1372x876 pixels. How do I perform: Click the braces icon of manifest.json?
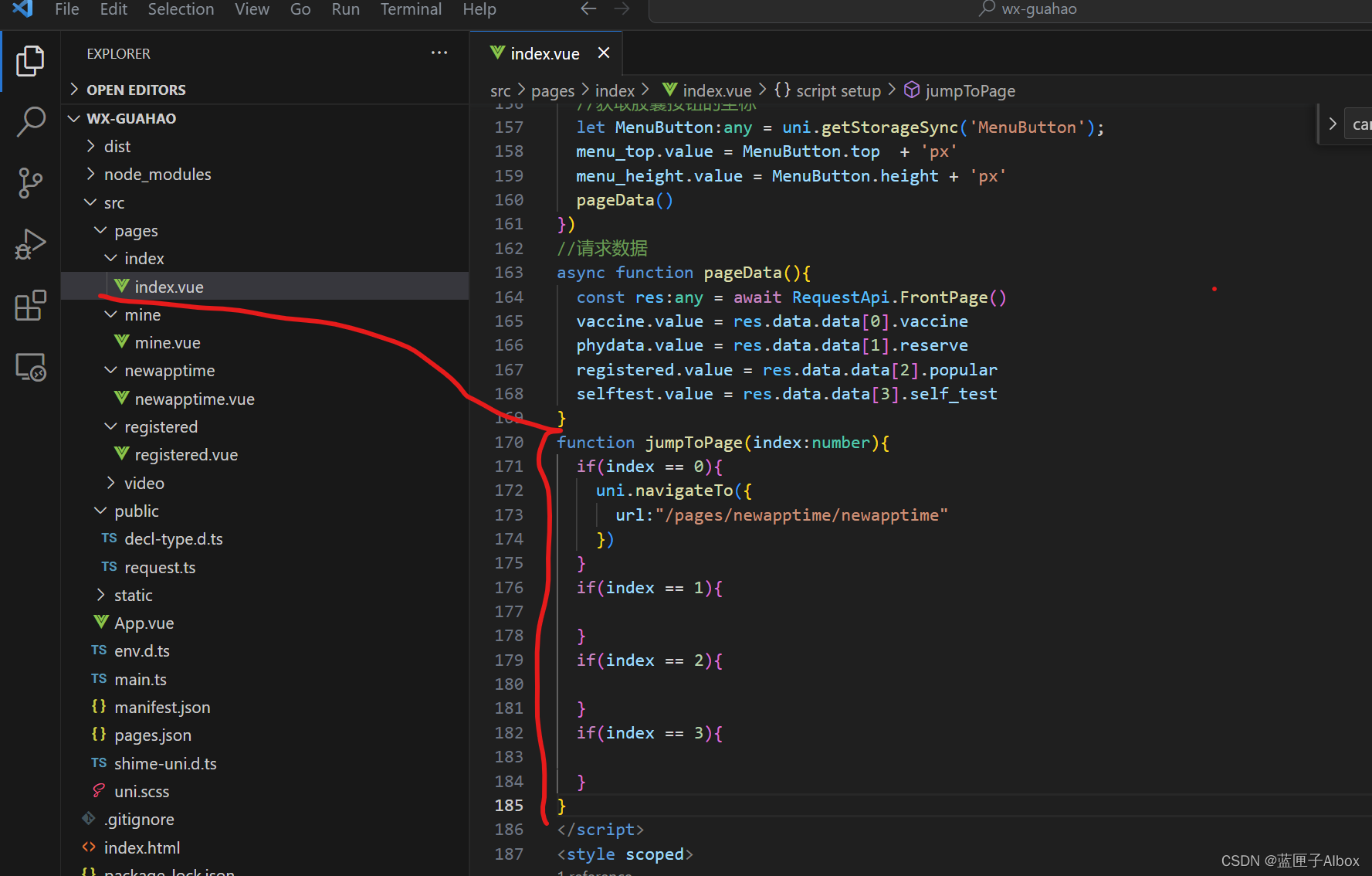click(x=99, y=706)
